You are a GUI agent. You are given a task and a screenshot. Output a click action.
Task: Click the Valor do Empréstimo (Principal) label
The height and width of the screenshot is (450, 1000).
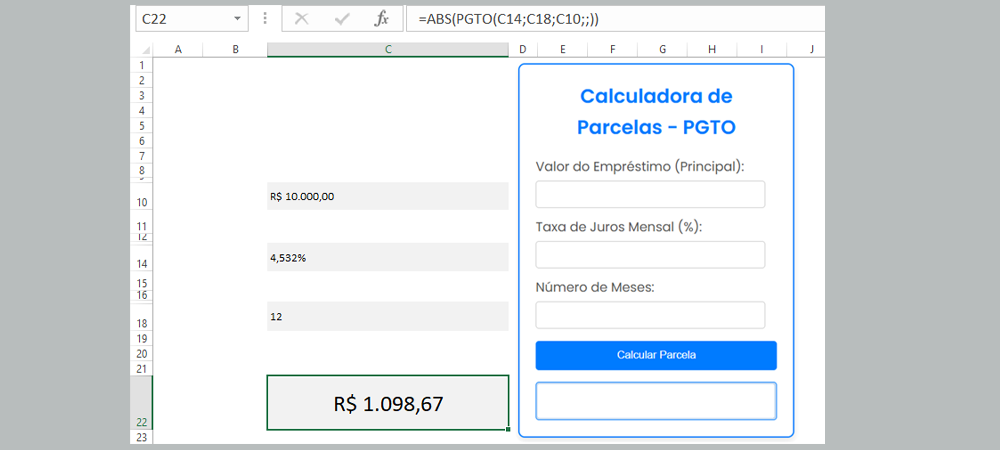(x=640, y=166)
